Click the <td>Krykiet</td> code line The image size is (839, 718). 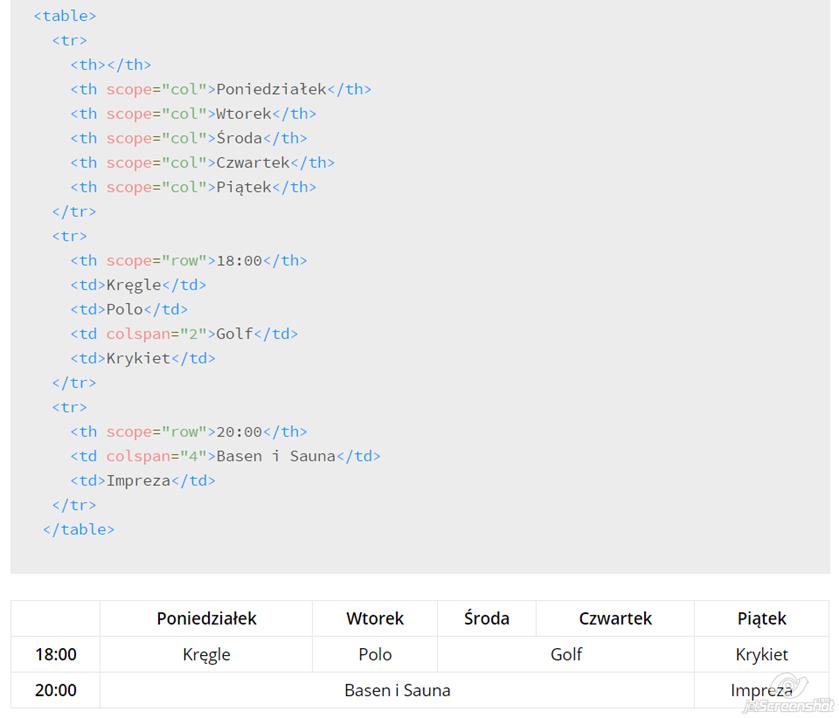coord(143,358)
